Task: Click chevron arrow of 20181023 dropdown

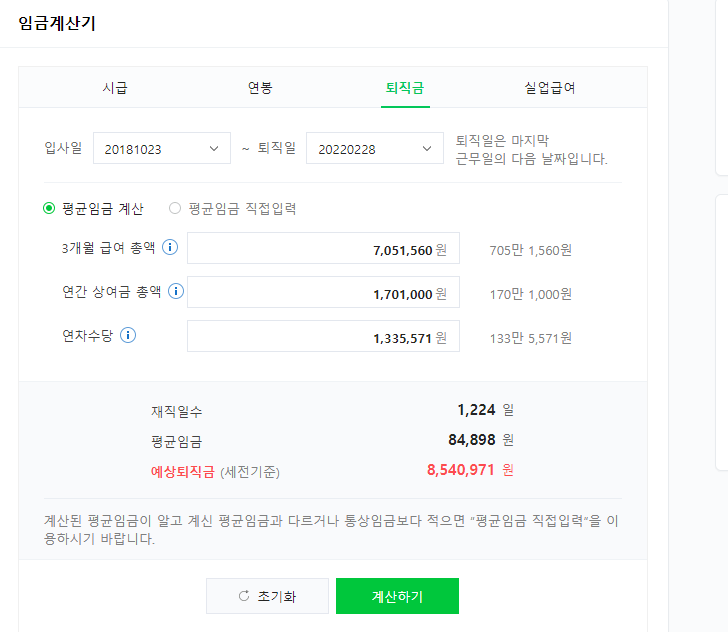Action: tap(214, 149)
